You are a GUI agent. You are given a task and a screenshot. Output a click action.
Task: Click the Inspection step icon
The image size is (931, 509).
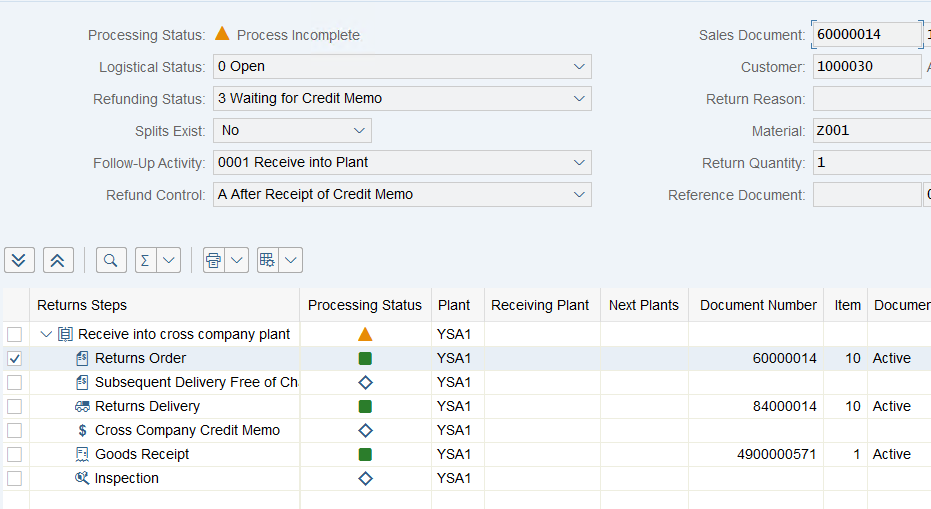click(x=82, y=478)
